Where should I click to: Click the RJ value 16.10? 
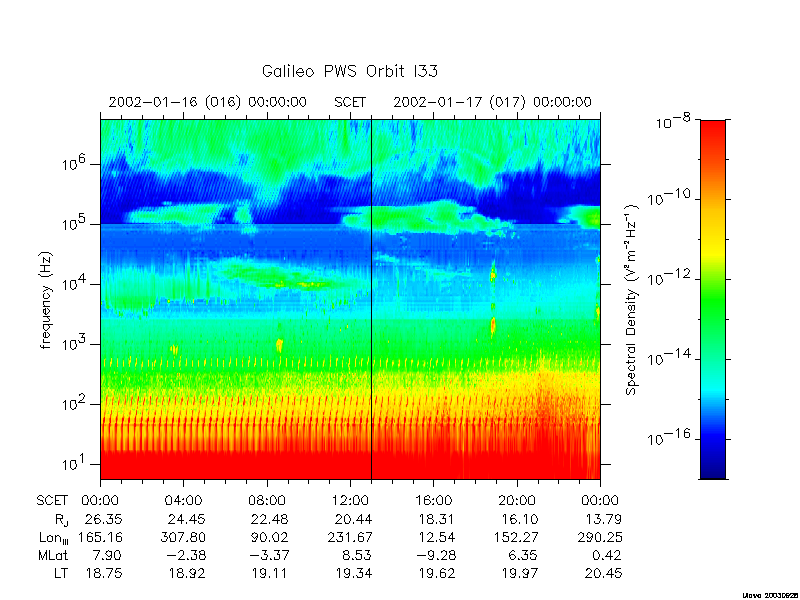(x=520, y=519)
